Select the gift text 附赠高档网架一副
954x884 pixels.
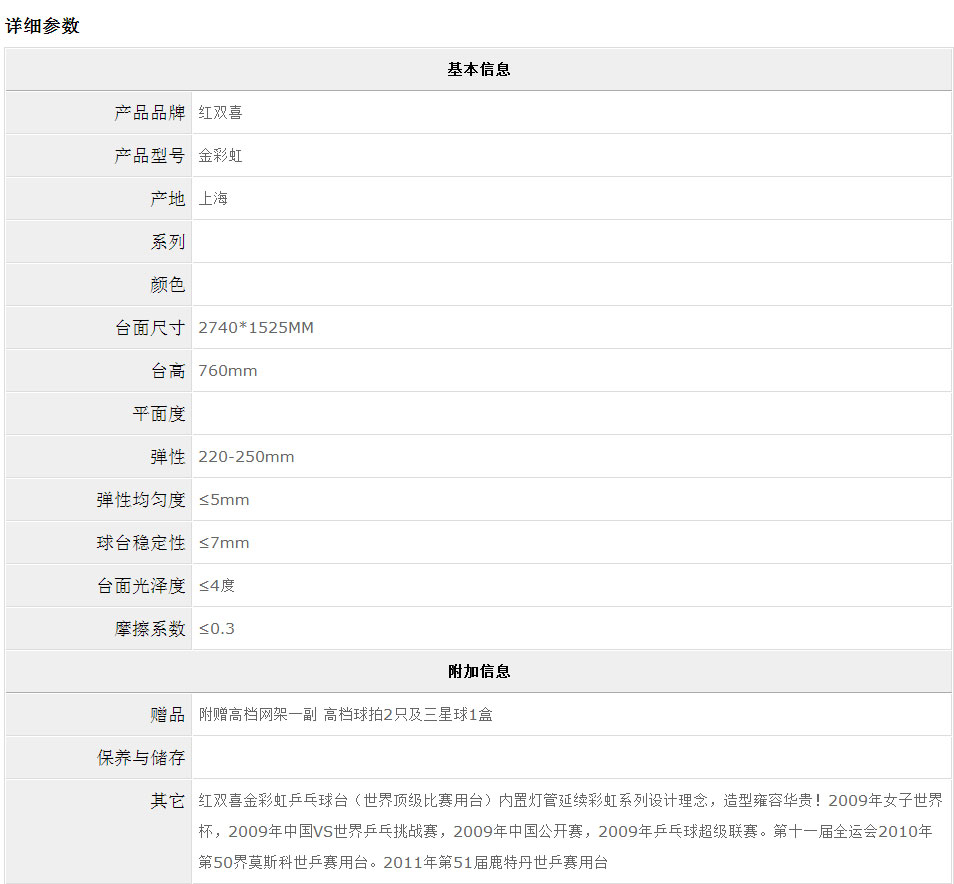click(258, 715)
